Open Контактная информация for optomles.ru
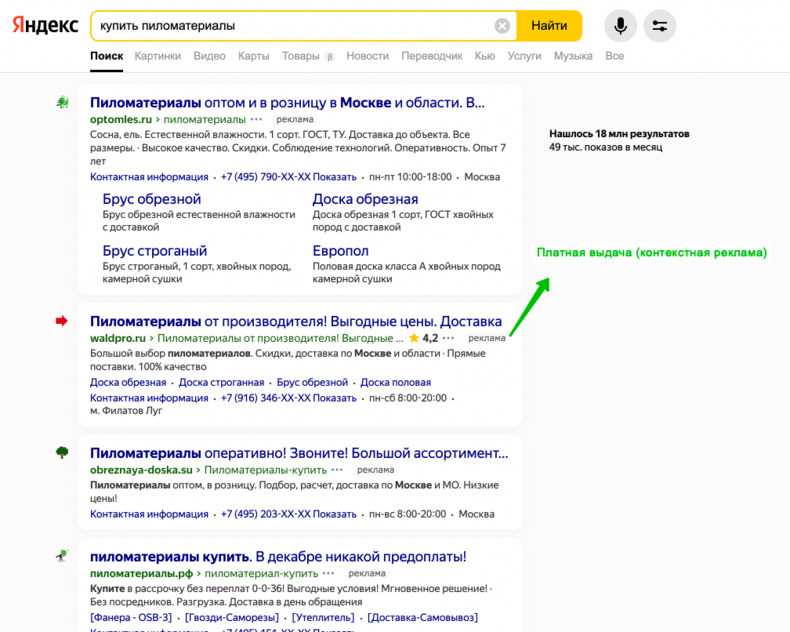Image resolution: width=790 pixels, height=632 pixels. (x=149, y=177)
